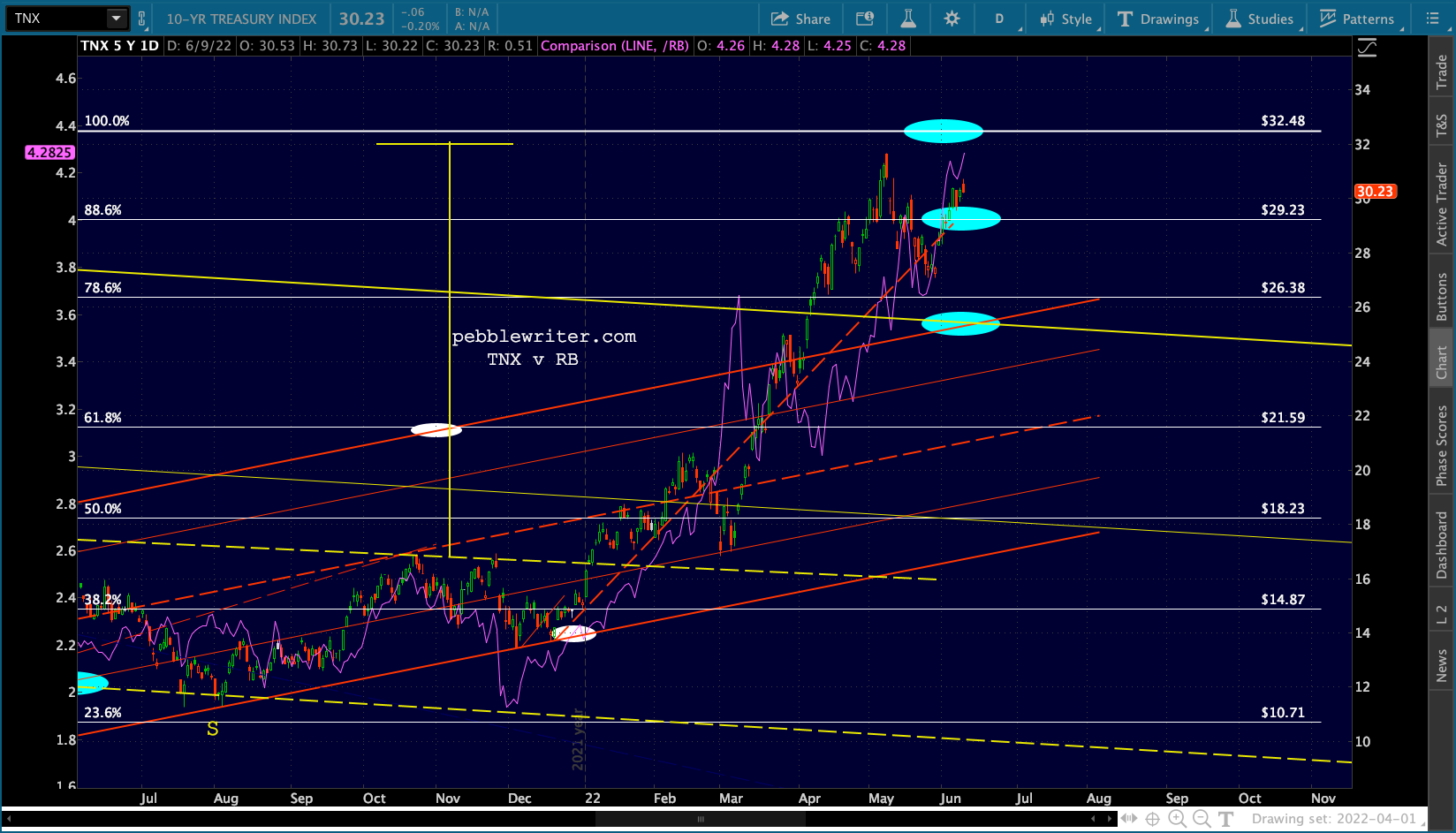Expand the TNX symbol dropdown arrow
This screenshot has width=1456, height=833.
click(x=116, y=19)
